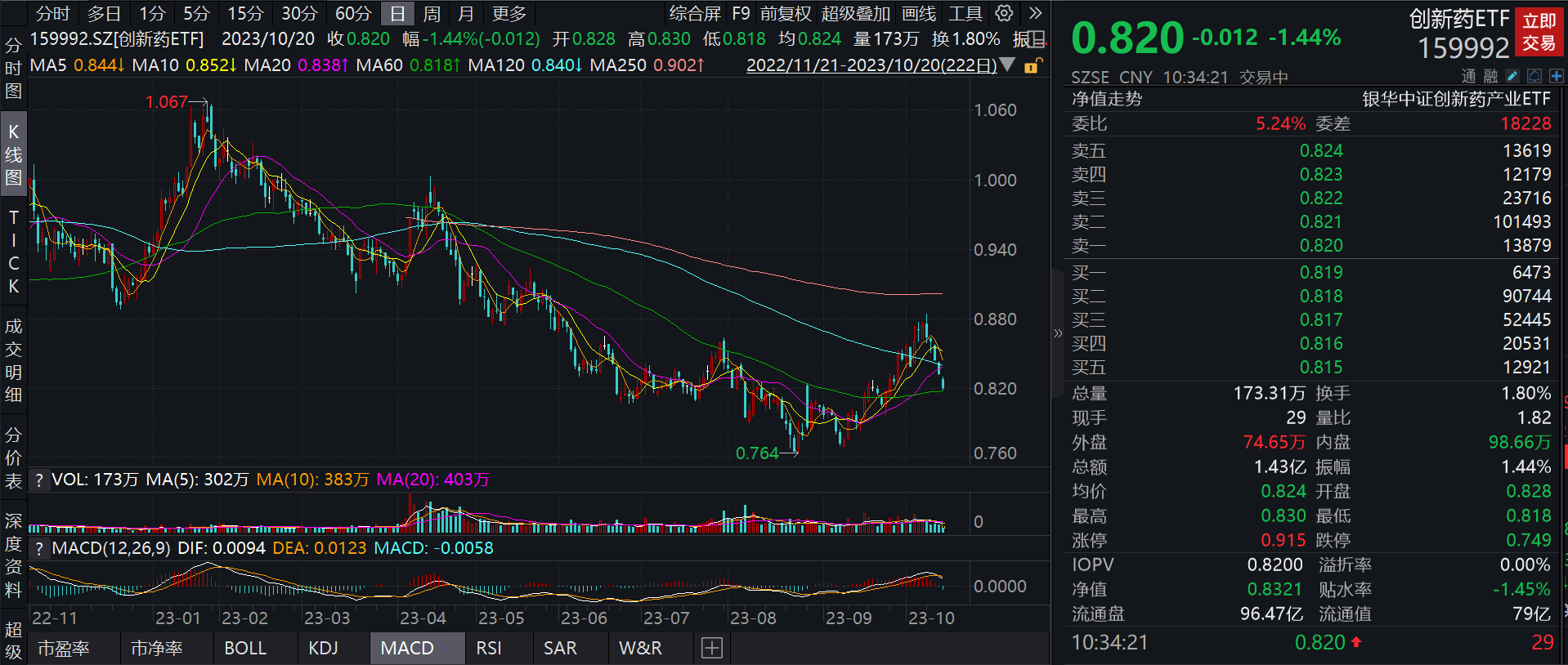Toggle the date range lock icon
Image resolution: width=1568 pixels, height=665 pixels.
pos(1033,65)
